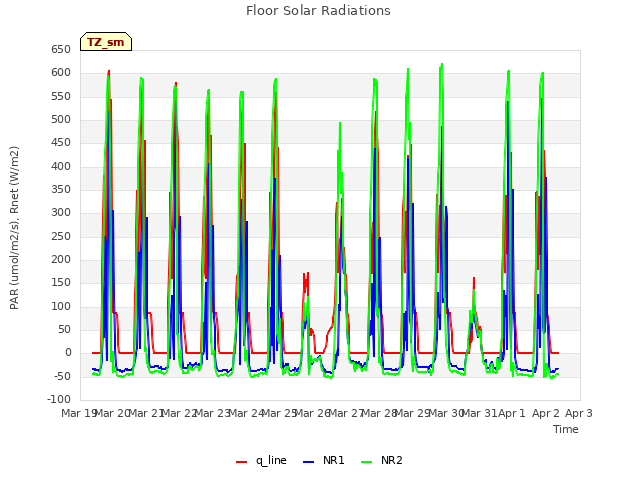Viewport: 640px width, 480px height.
Task: Click the blue NR1 legend swatch
Action: point(309,462)
